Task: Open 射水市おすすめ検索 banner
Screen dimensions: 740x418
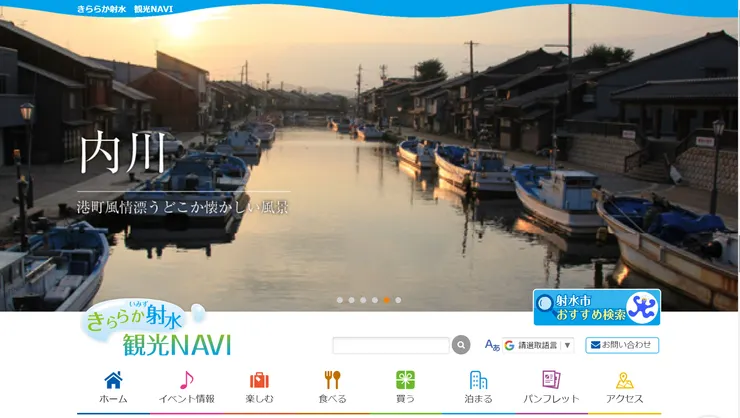Action: (597, 307)
